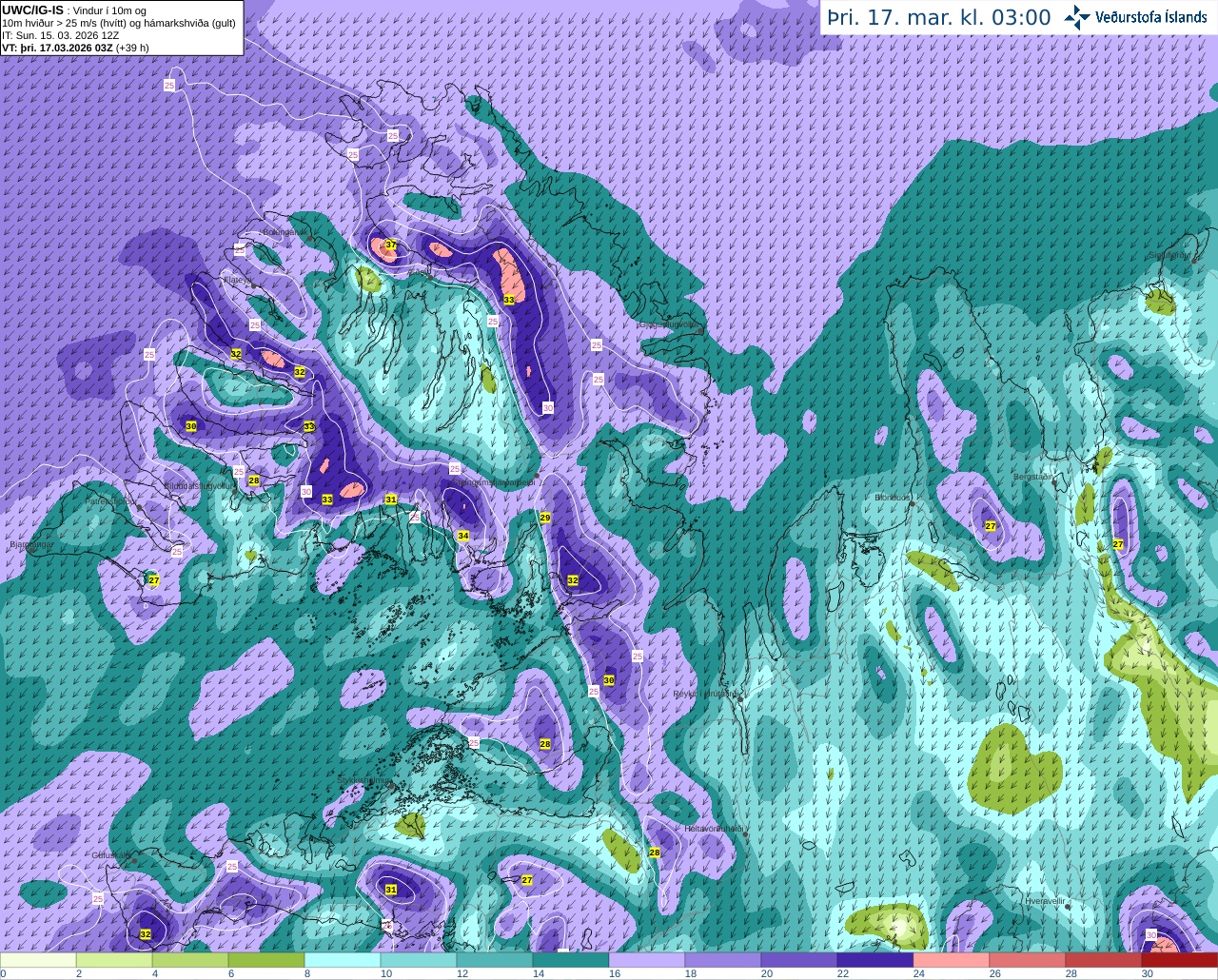Pick the olive green 6–8 legend swatch
The image size is (1218, 980).
[x=266, y=960]
